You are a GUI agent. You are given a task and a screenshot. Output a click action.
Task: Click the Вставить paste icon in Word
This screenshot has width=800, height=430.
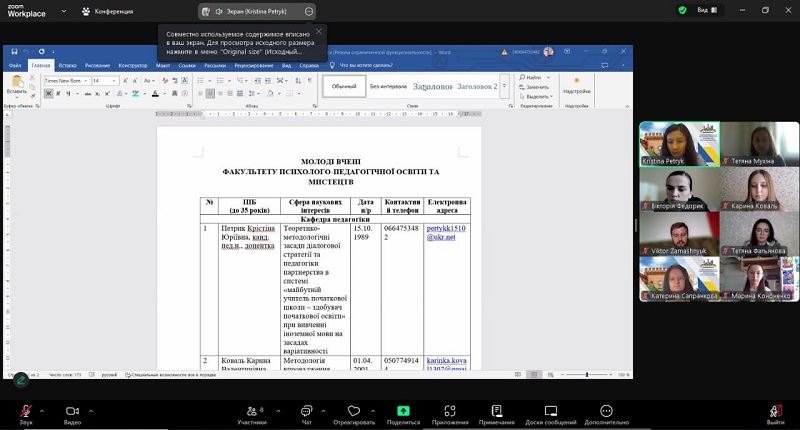(17, 82)
